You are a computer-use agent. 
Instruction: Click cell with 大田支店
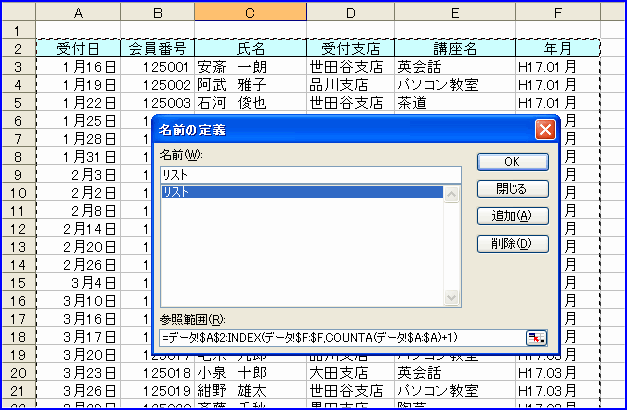350,373
